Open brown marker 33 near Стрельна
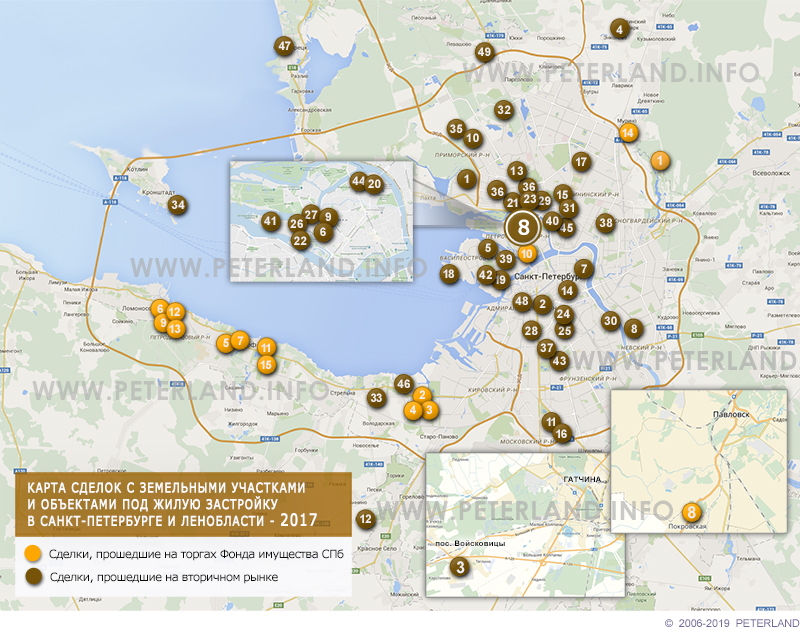The width and height of the screenshot is (800, 630). [x=376, y=397]
